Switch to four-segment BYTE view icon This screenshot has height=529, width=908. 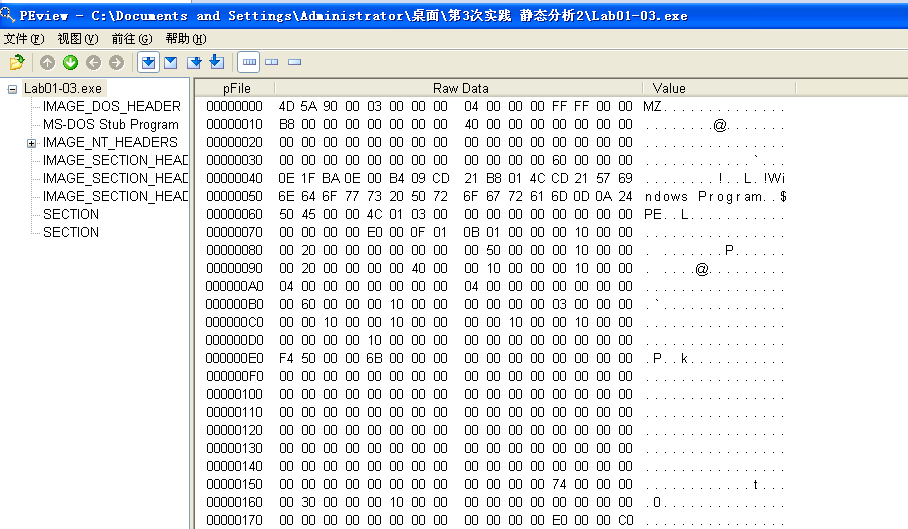(249, 62)
